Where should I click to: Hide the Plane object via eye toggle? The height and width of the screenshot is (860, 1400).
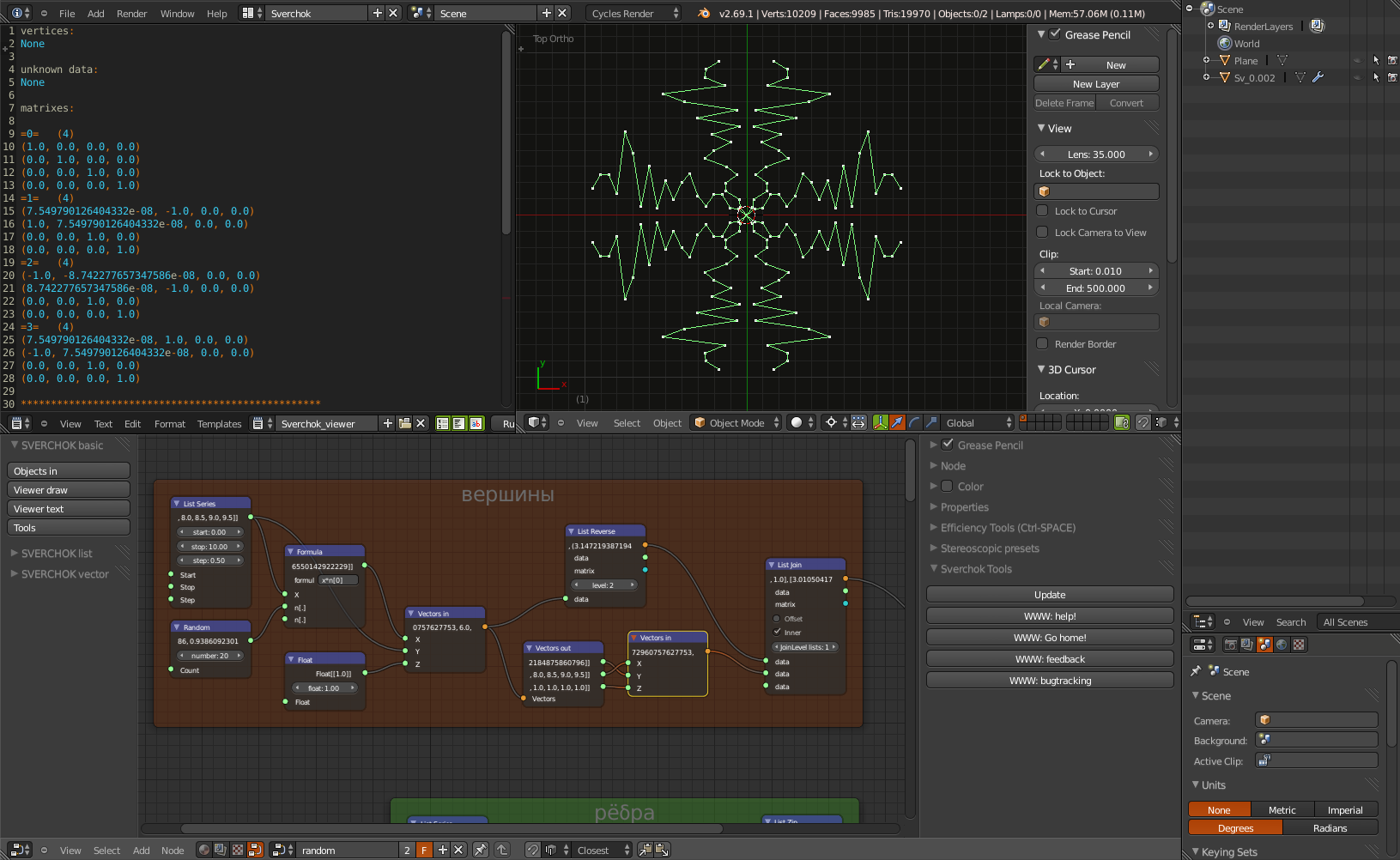pyautogui.click(x=1357, y=61)
